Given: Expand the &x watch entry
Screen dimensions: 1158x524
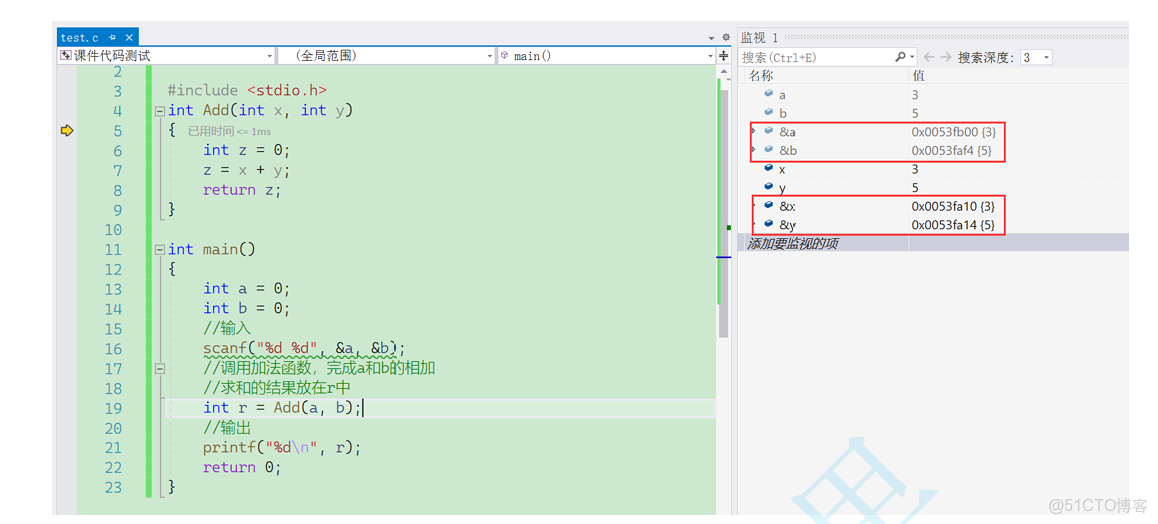Looking at the screenshot, I should (753, 206).
